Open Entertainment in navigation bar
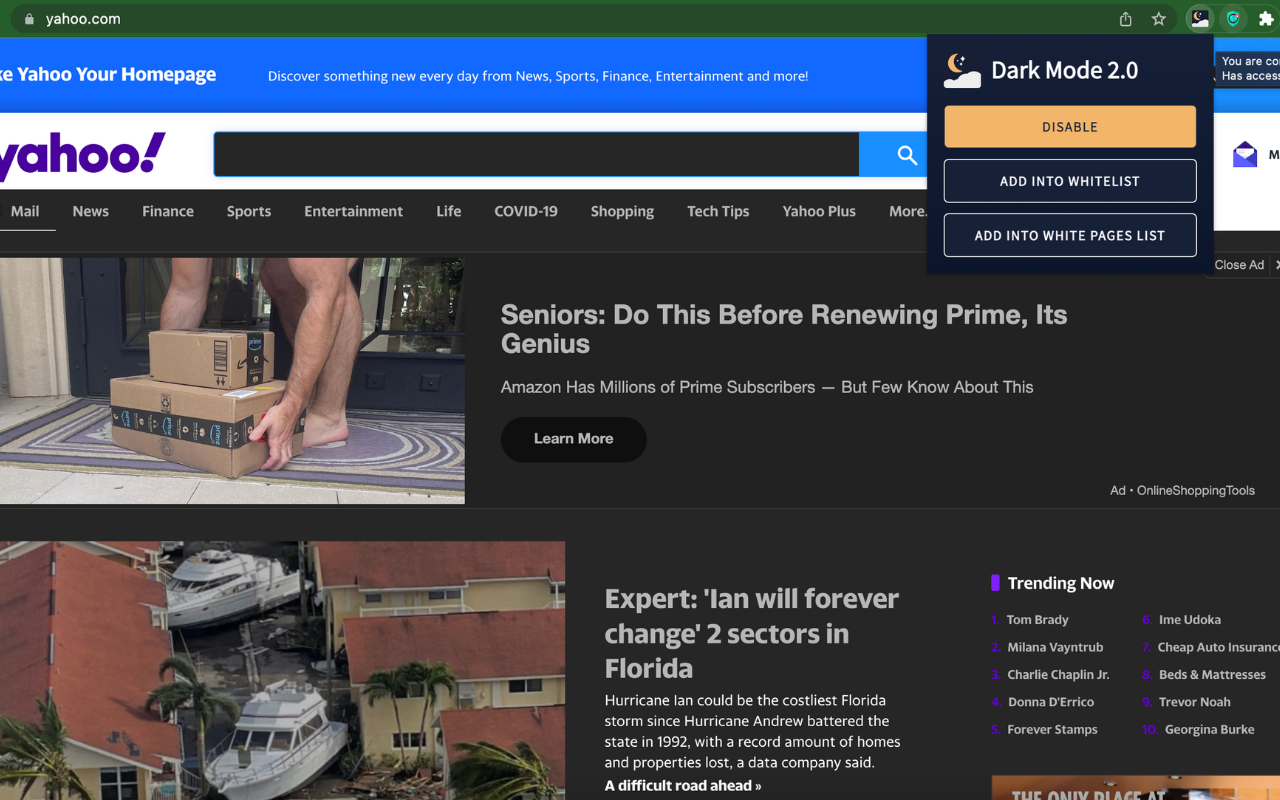The width and height of the screenshot is (1280, 800). click(354, 211)
